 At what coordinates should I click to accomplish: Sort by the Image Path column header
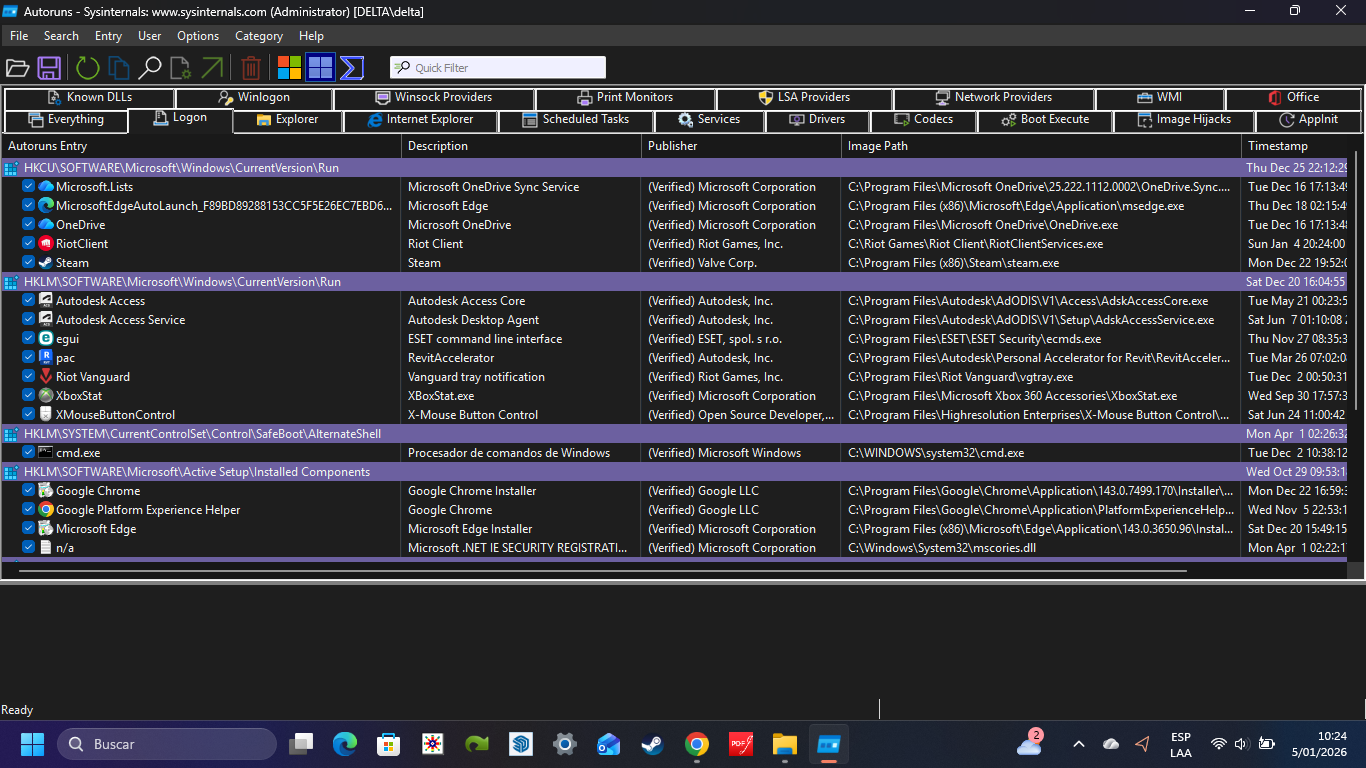coord(1041,146)
